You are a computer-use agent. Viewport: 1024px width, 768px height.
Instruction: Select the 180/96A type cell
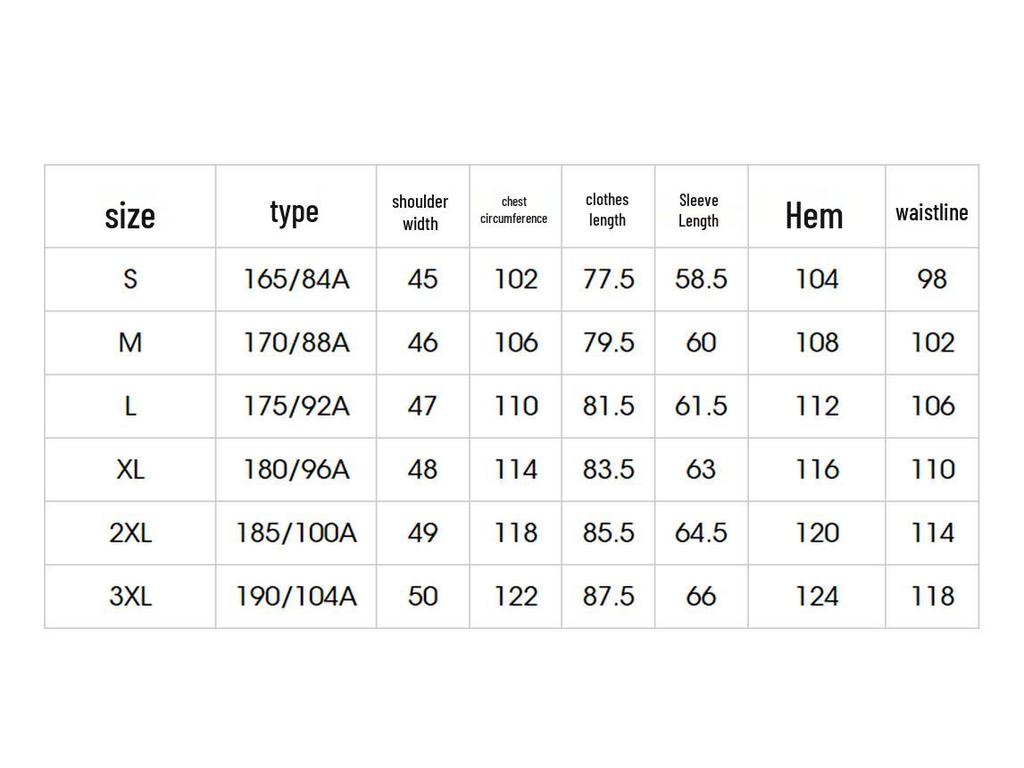(296, 469)
